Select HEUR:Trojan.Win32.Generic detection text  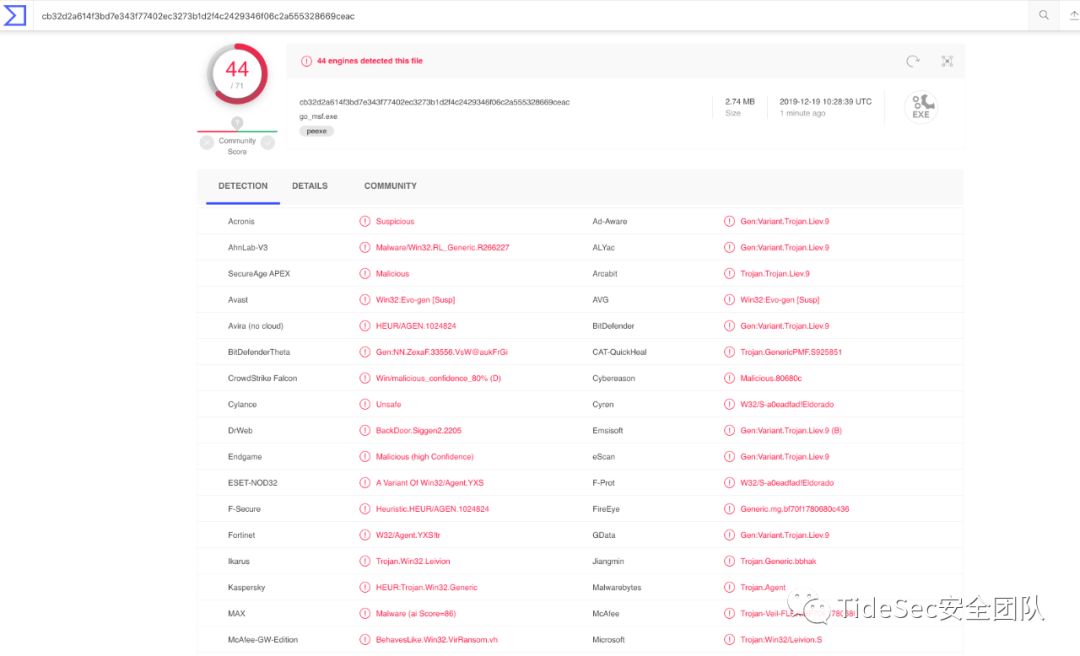[426, 587]
